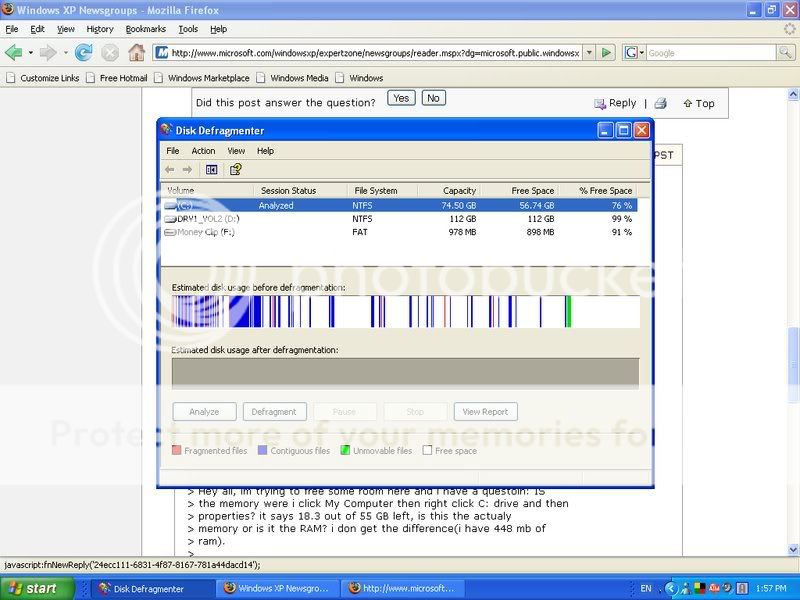This screenshot has width=800, height=600.
Task: Click the Help icon in Defragmenter toolbar
Action: tap(235, 169)
